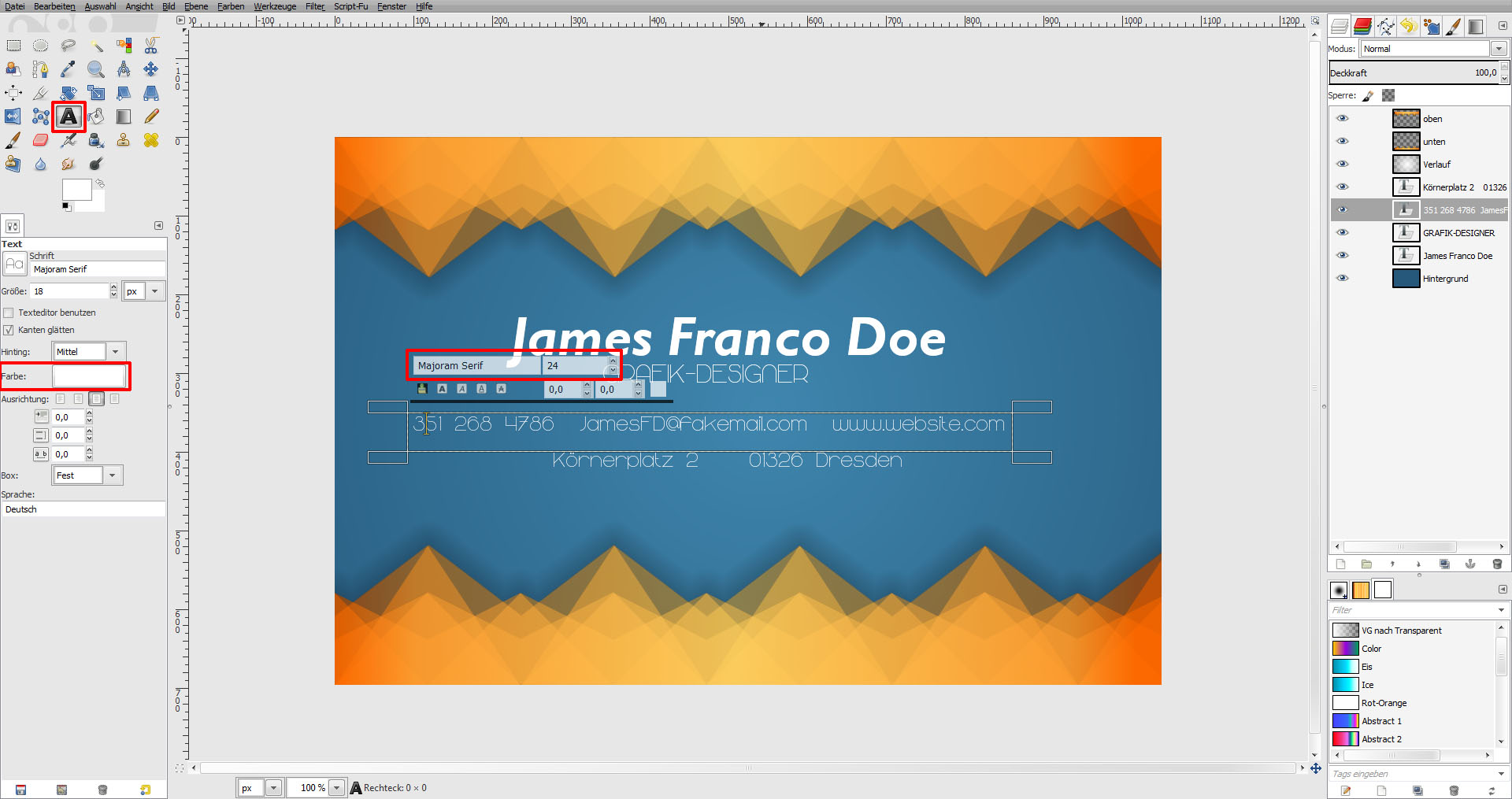Uncheck the Kanten glätten checkbox
1512x799 pixels.
[x=8, y=330]
